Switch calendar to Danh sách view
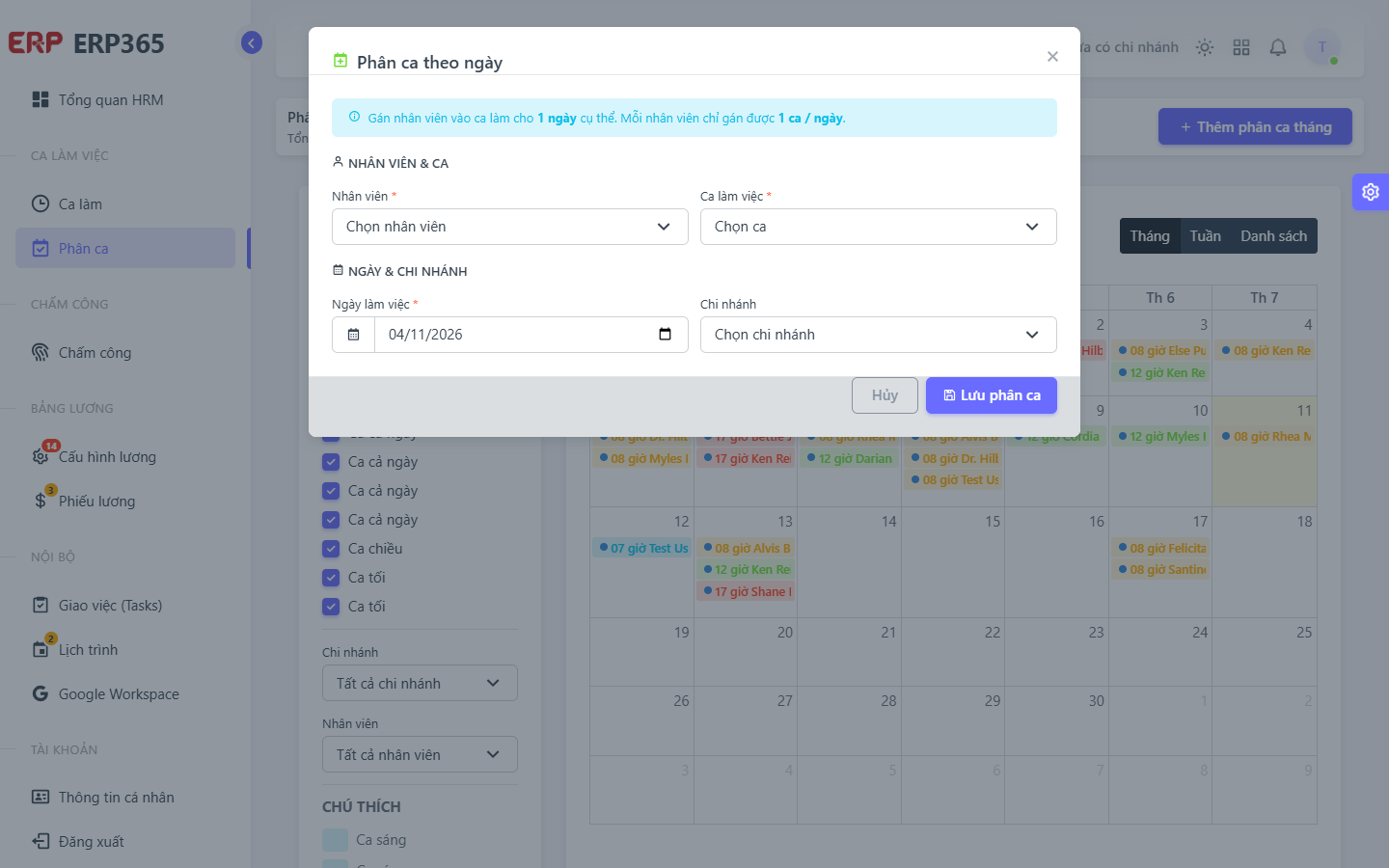1389x868 pixels. click(1273, 236)
